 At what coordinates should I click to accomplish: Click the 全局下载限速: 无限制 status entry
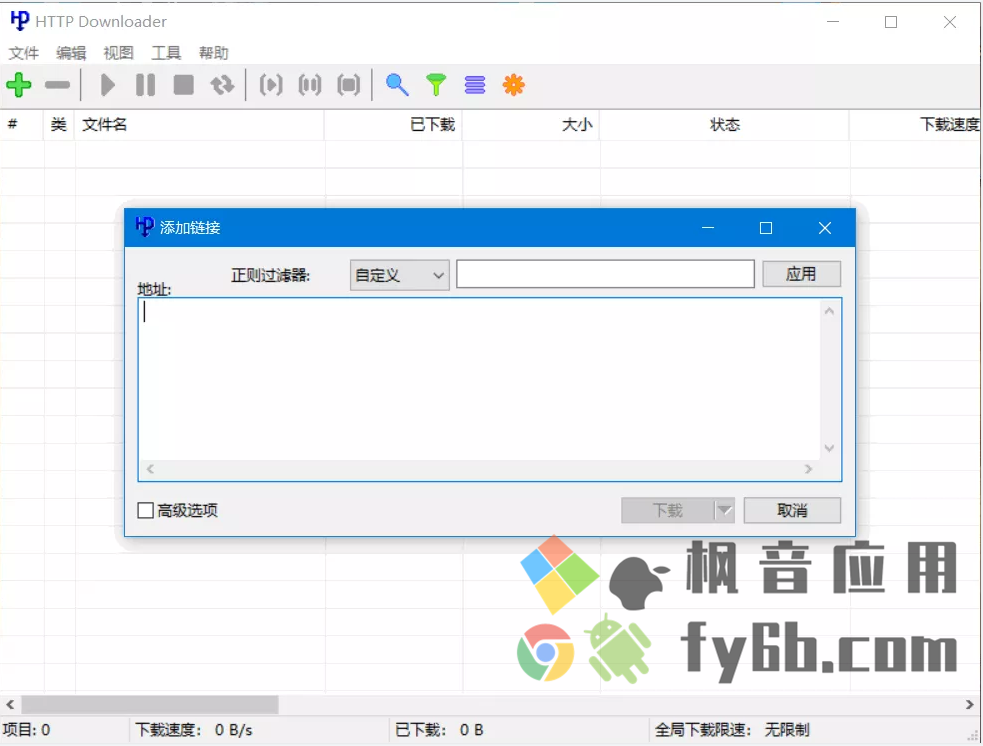pyautogui.click(x=732, y=730)
